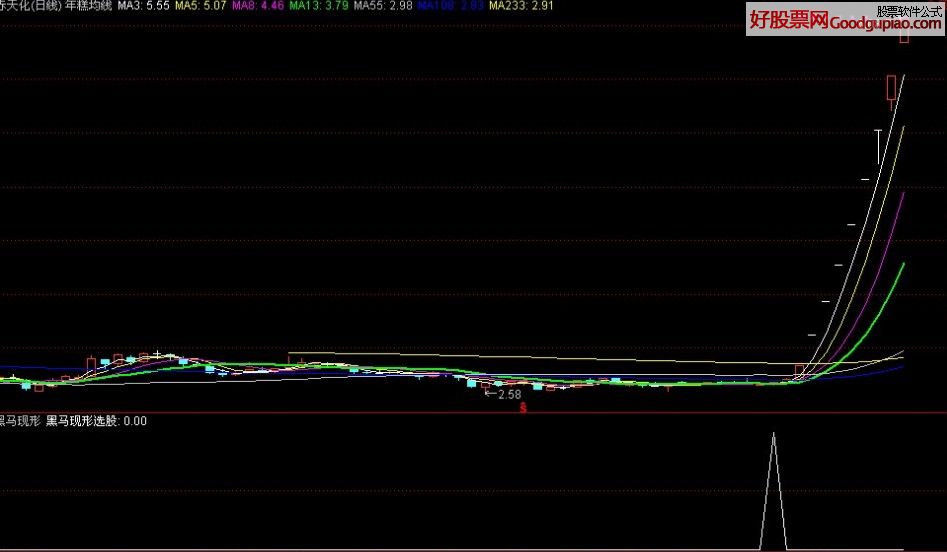Select the MA55: 2.98 label
Image resolution: width=947 pixels, height=552 pixels.
point(383,6)
